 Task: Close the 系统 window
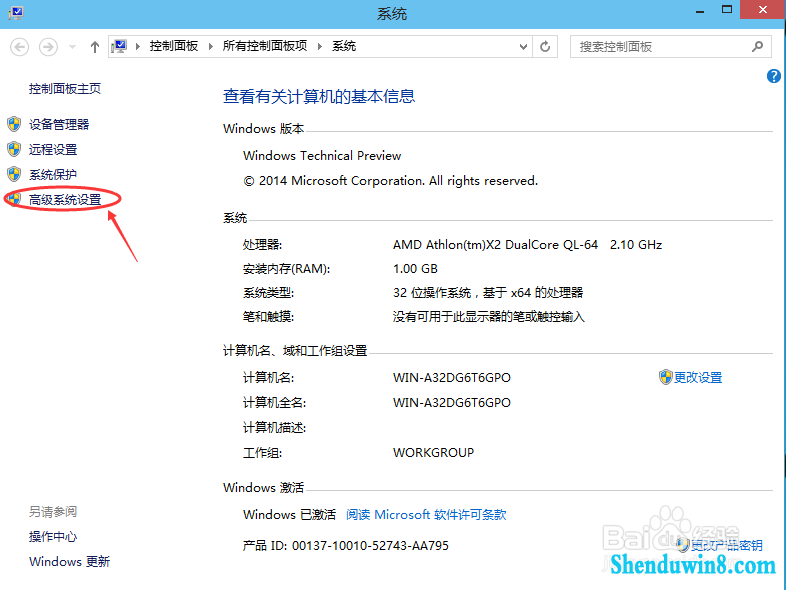tap(762, 10)
